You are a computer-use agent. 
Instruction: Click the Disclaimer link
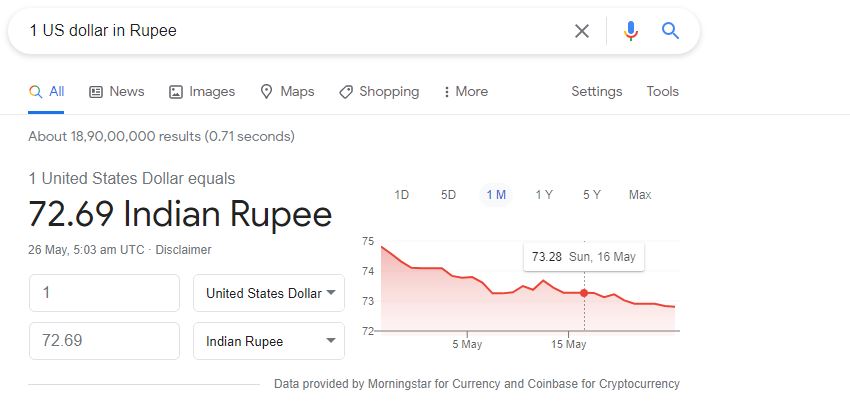coord(183,249)
